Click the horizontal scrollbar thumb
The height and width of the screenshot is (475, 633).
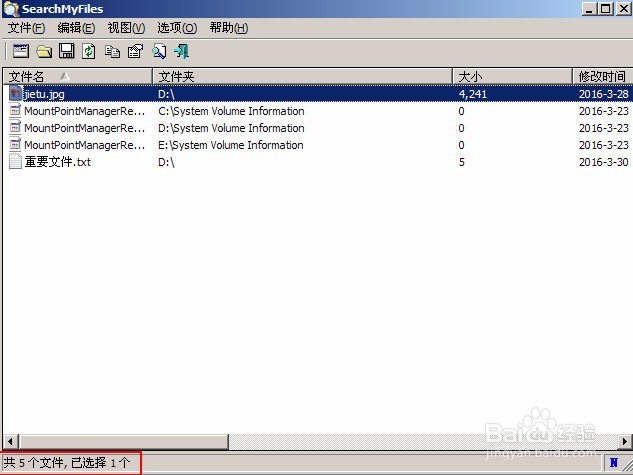[x=123, y=442]
